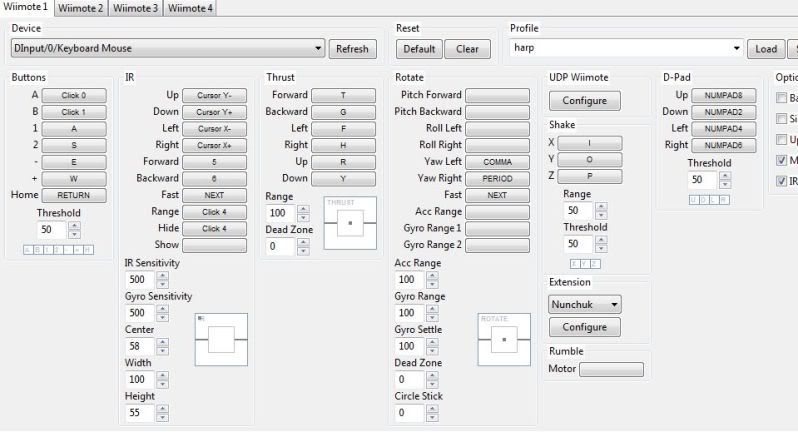
Task: Switch to the Wiimote 2 tab
Action: (80, 8)
